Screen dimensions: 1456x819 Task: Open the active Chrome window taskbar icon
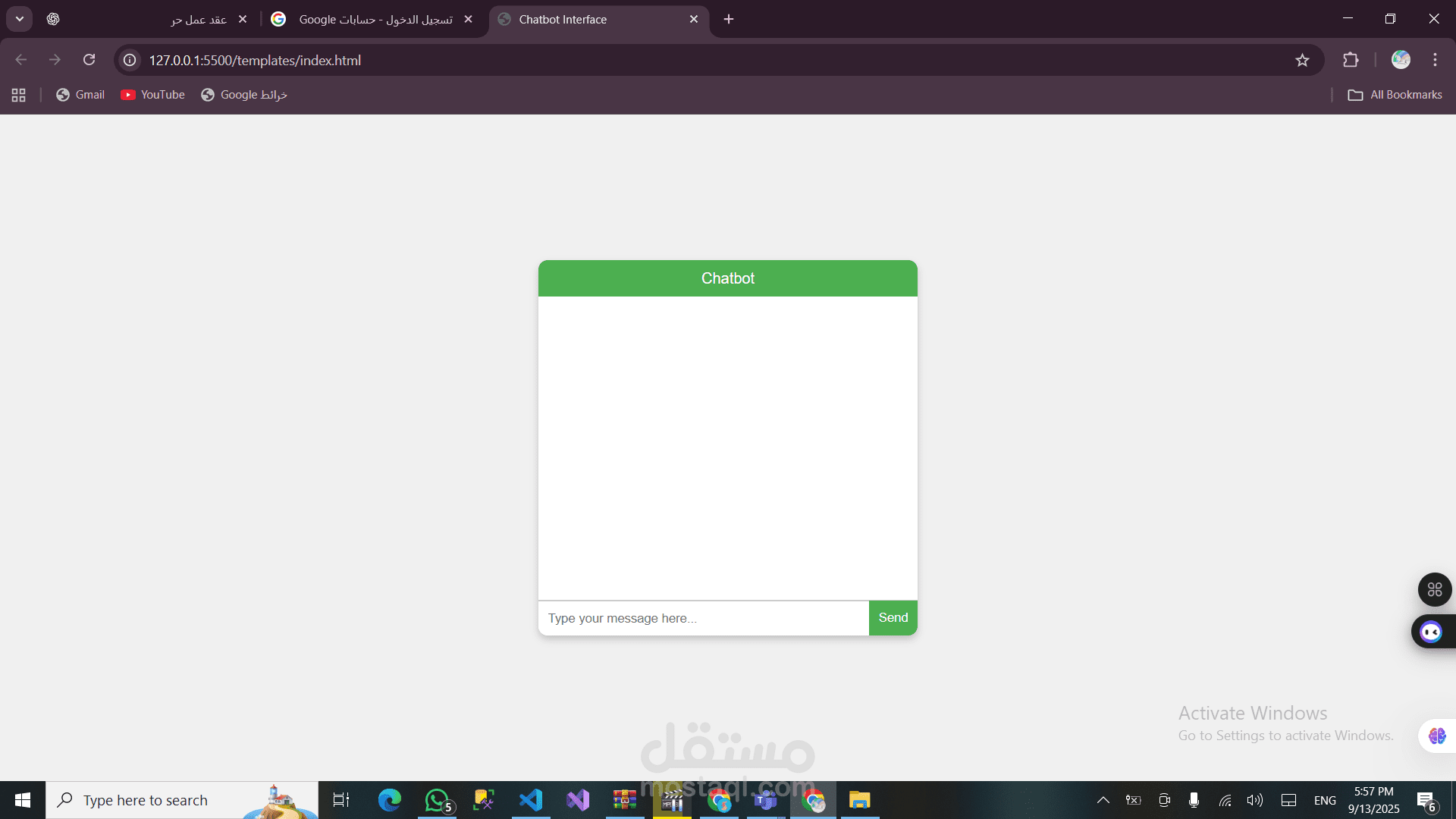pos(813,800)
